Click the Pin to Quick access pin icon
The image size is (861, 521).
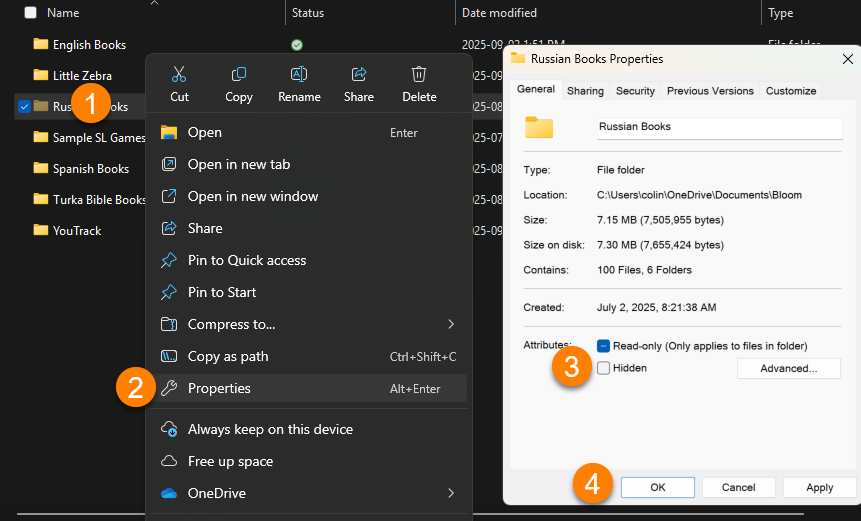169,260
